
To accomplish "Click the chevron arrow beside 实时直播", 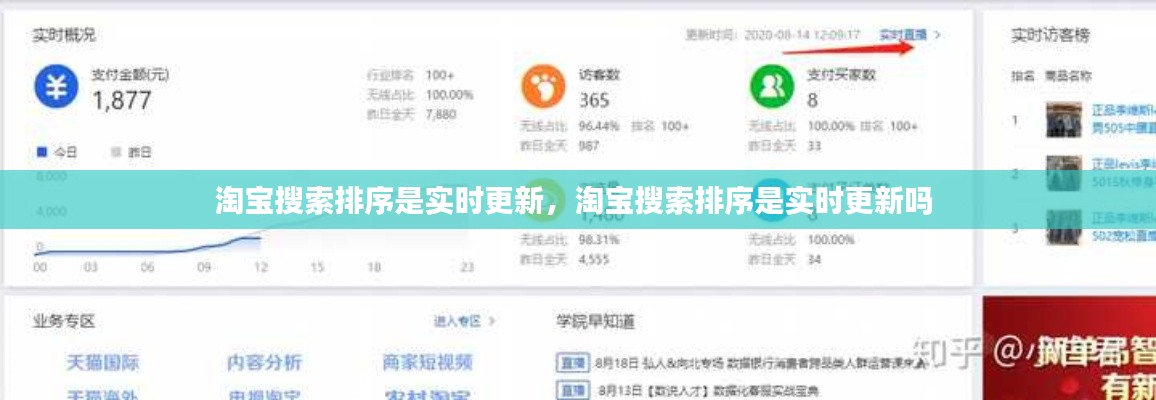I will (938, 35).
